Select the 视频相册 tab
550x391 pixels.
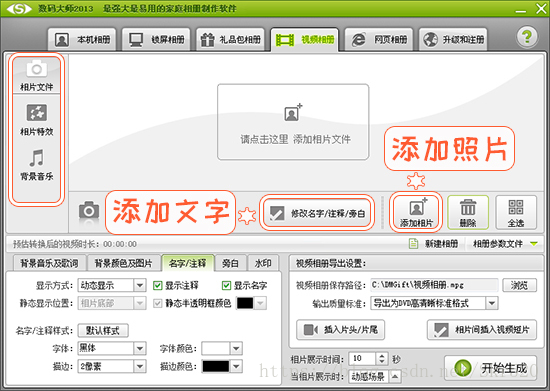pyautogui.click(x=304, y=39)
